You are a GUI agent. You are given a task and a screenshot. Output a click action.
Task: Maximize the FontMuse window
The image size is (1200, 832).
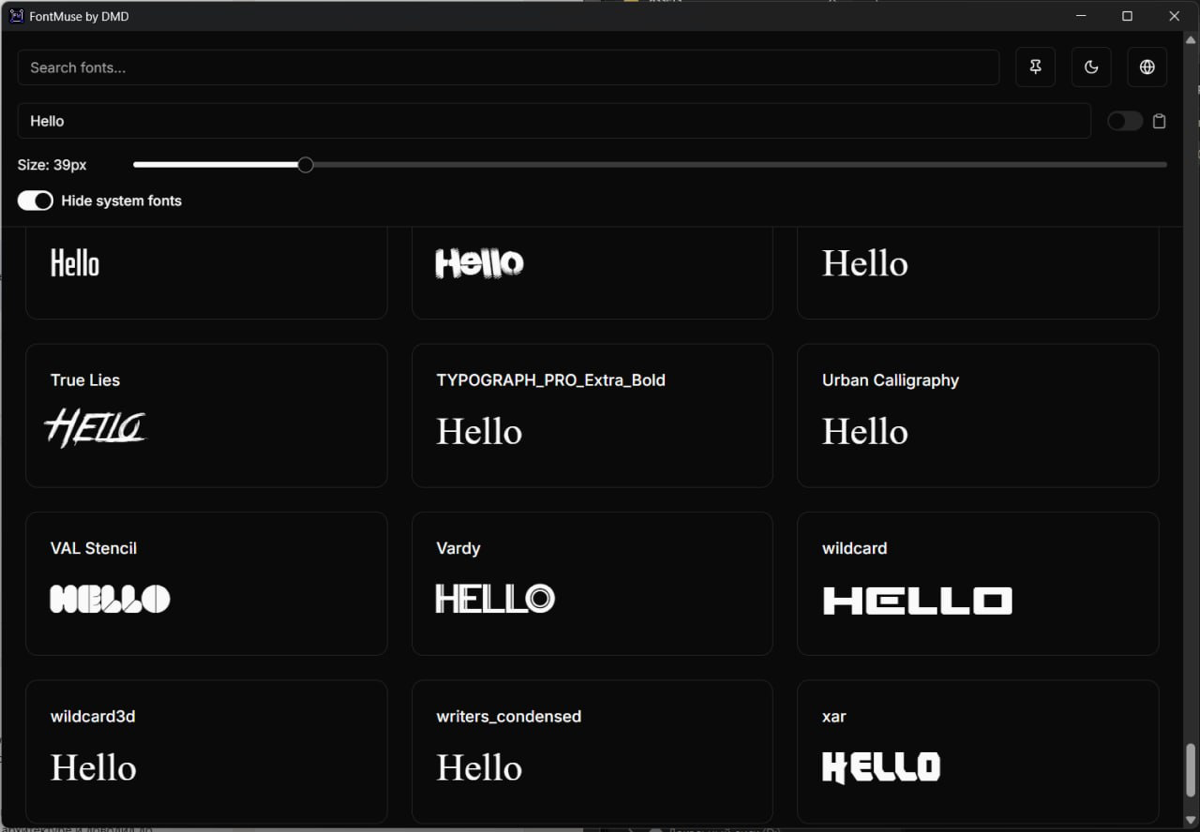coord(1127,16)
